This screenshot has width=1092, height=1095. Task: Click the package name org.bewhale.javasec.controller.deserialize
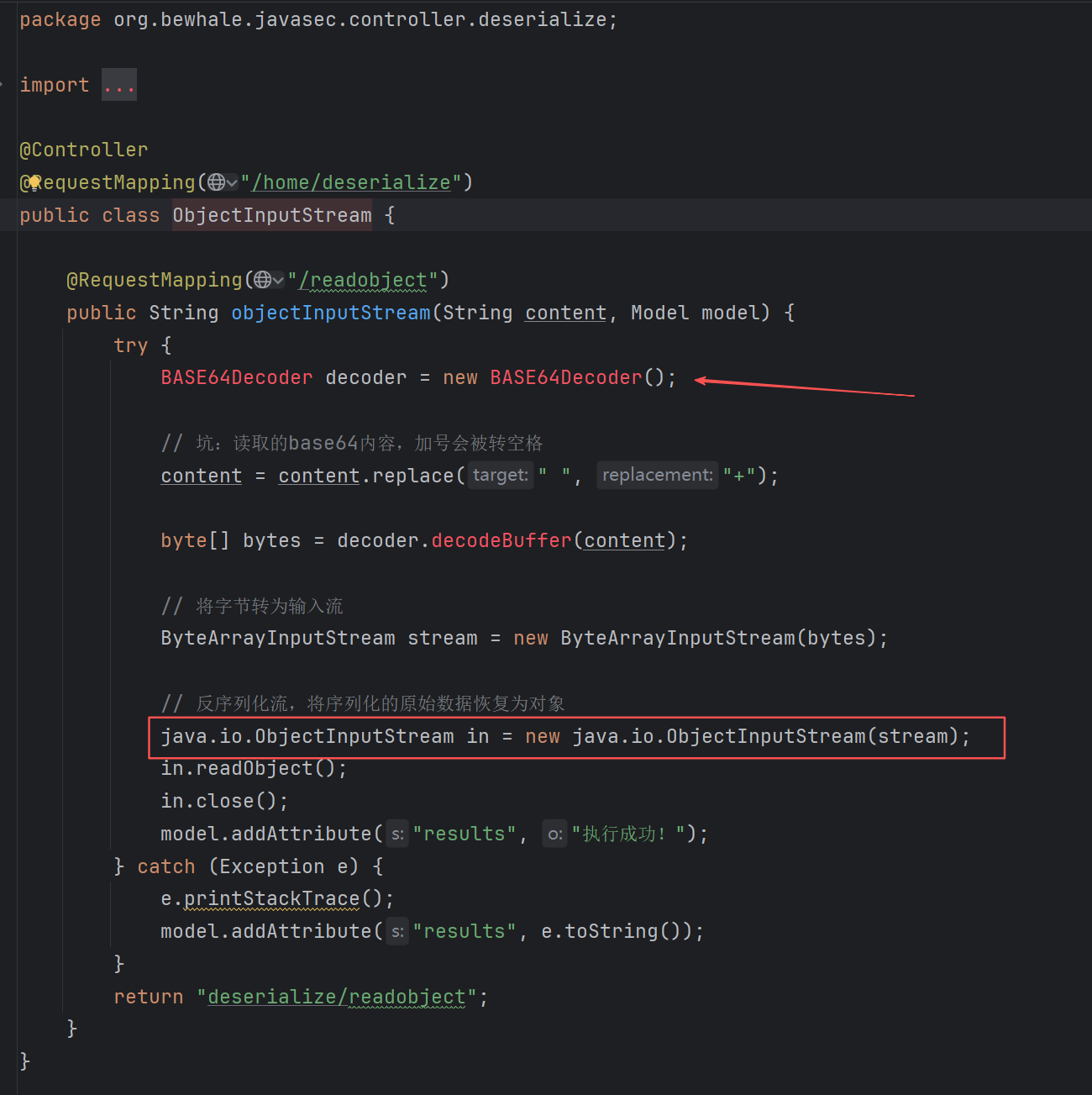pyautogui.click(x=360, y=19)
